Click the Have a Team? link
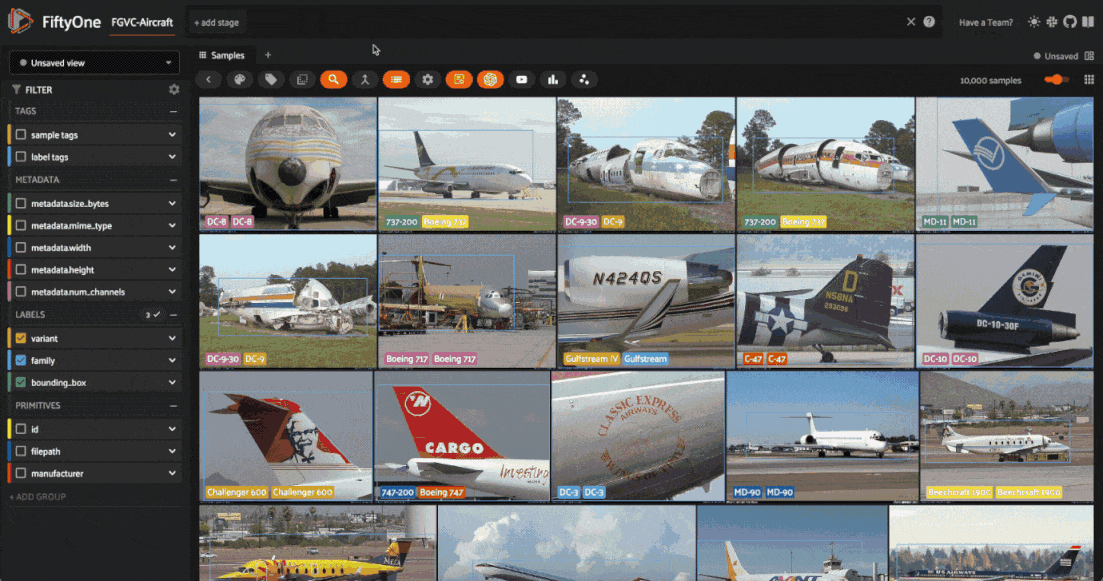 point(985,22)
